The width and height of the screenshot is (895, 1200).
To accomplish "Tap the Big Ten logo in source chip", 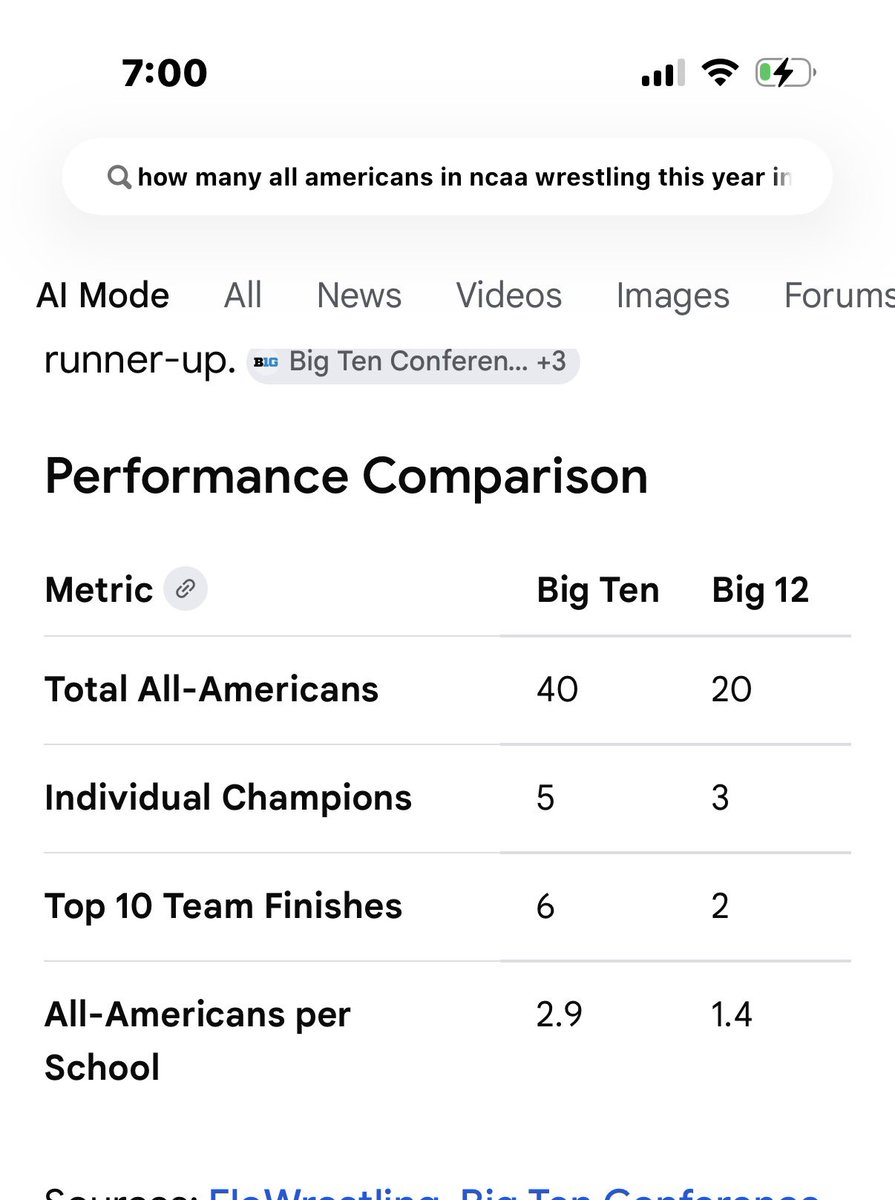I will pyautogui.click(x=266, y=362).
